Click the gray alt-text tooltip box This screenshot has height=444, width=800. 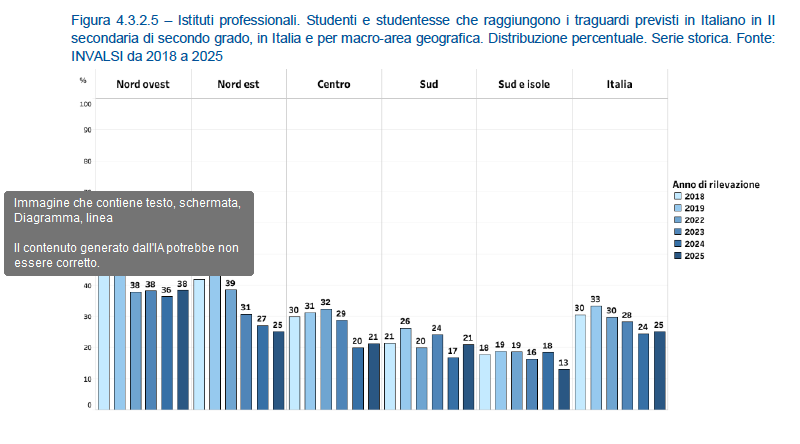[x=127, y=233]
